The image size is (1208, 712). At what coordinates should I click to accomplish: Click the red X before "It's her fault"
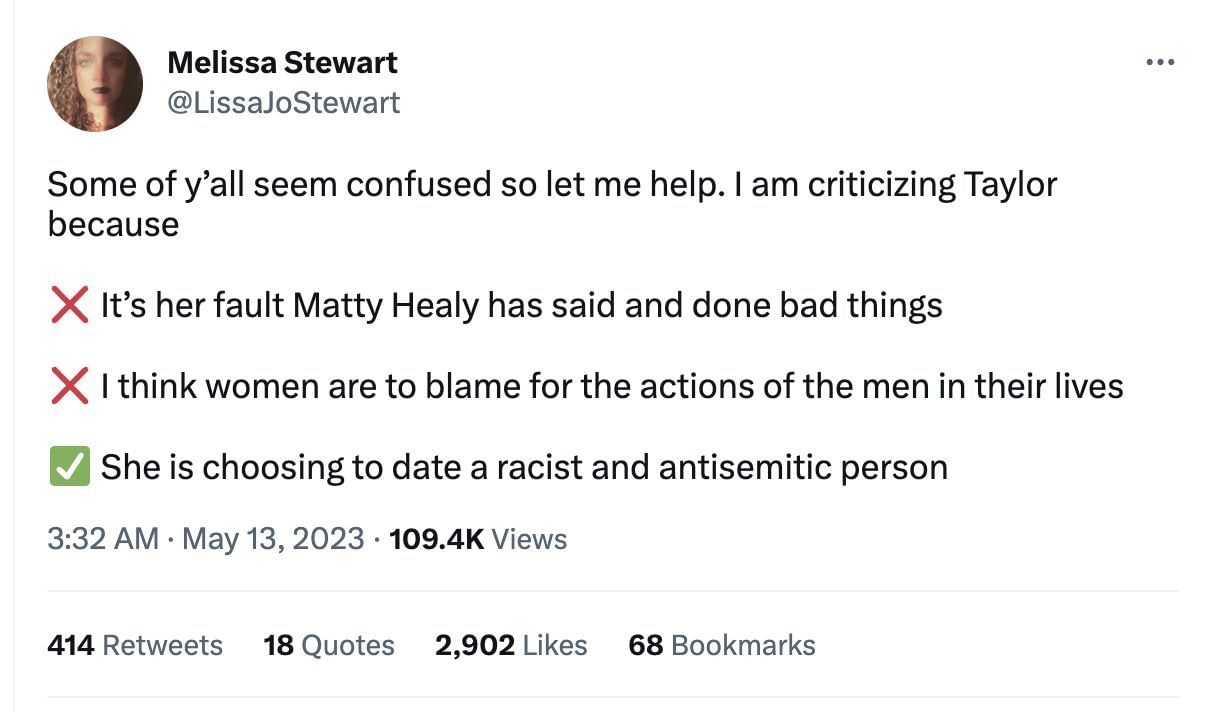69,305
